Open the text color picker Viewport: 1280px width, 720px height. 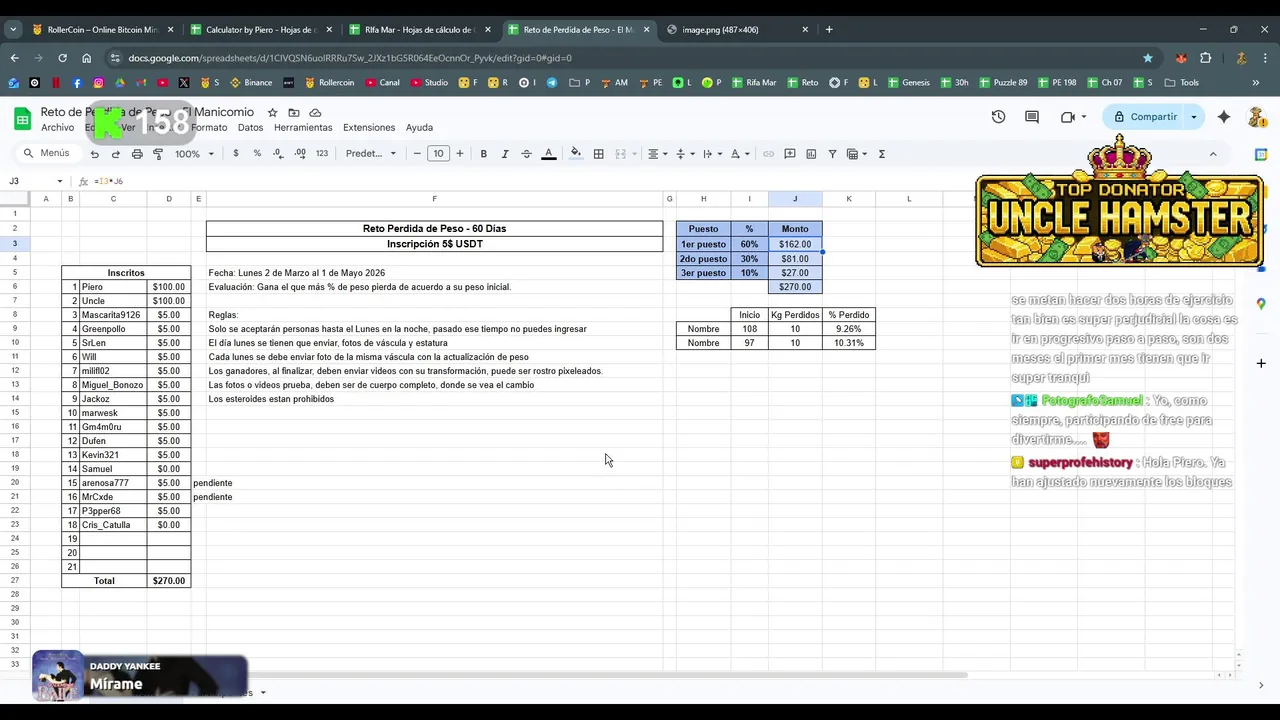tap(548, 154)
